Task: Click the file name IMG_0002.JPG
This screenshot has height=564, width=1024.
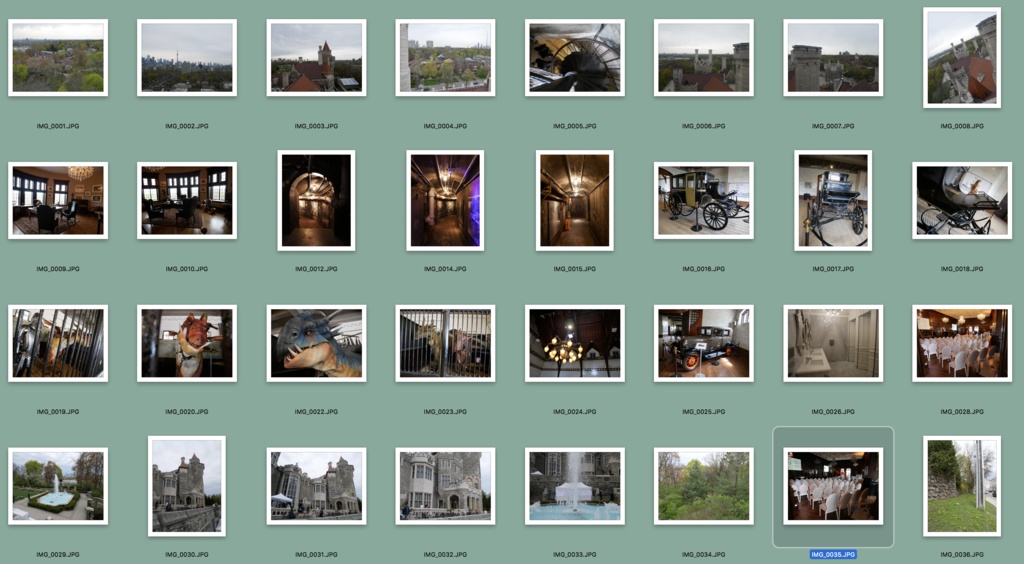Action: (187, 126)
